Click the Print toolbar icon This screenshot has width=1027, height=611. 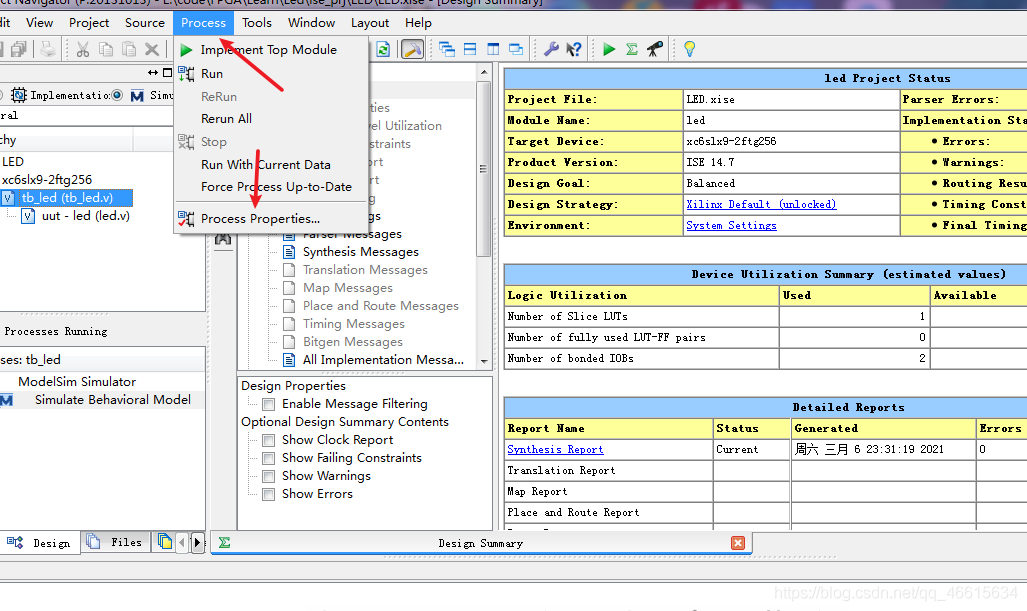coord(48,49)
